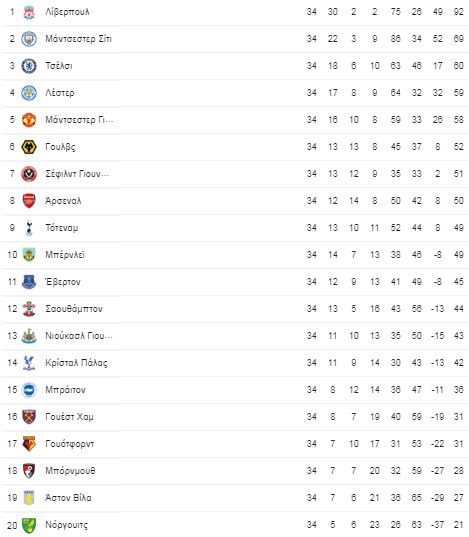469x537 pixels.
Task: Click the Manchester City club crest
Action: (29, 39)
